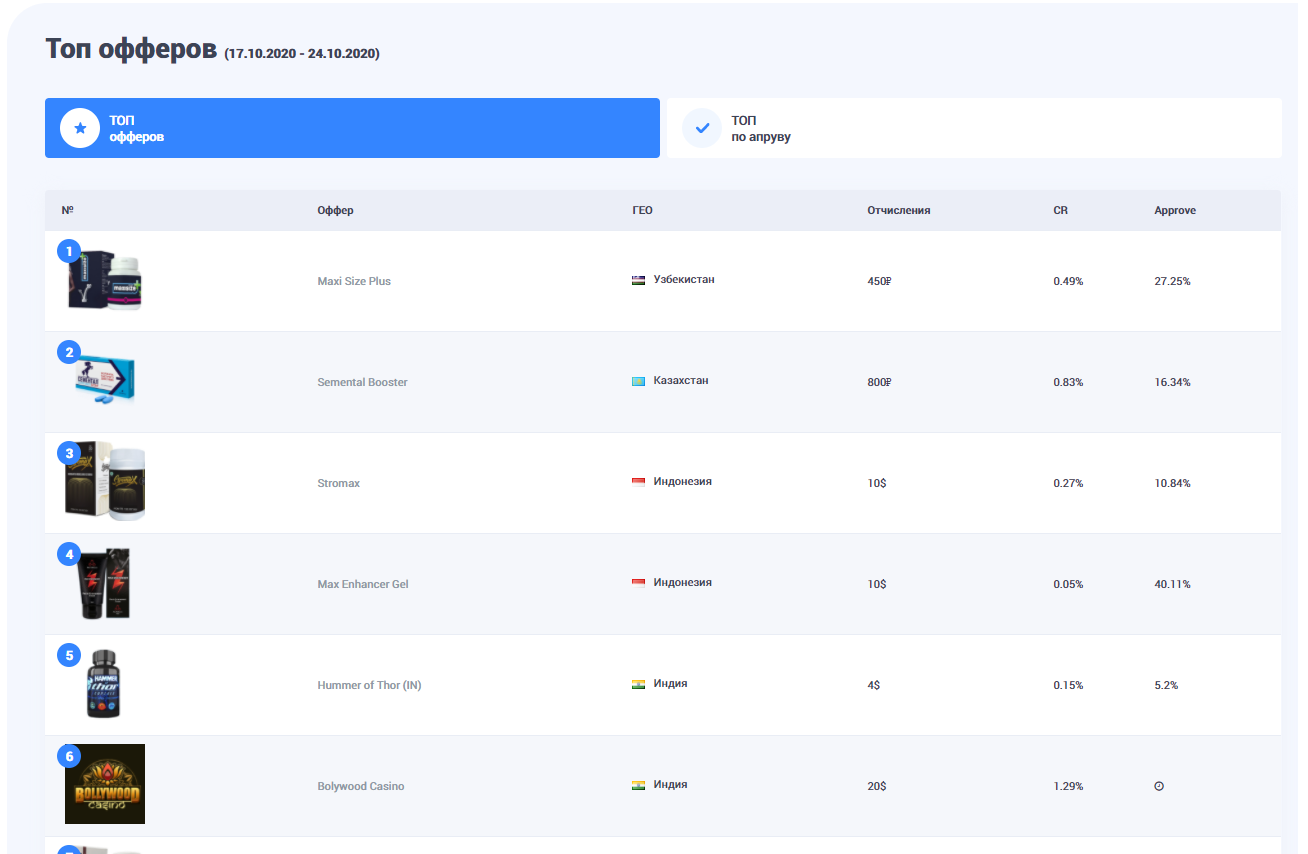Click the 1.29% CR value

1068,786
